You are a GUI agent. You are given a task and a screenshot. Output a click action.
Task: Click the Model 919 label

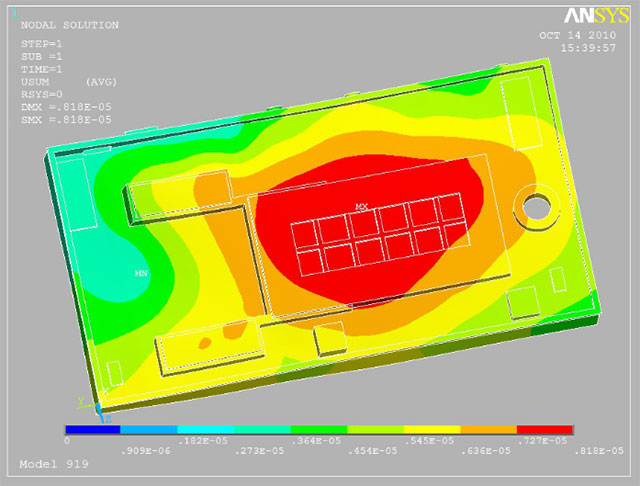54,464
